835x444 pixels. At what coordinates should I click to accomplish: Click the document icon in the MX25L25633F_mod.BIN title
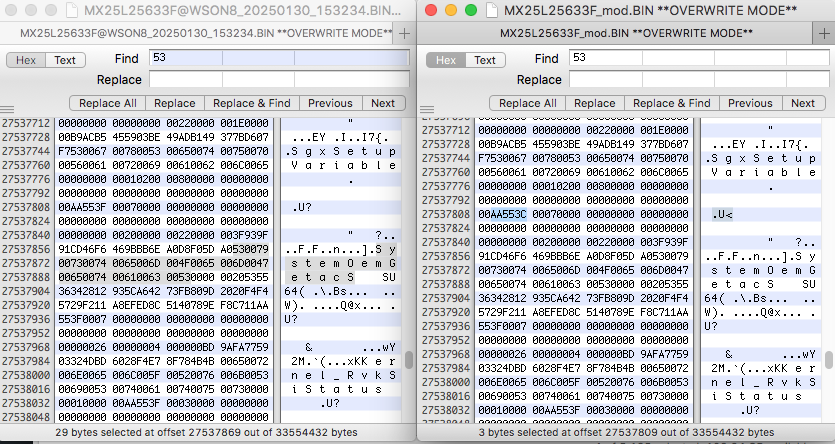493,10
